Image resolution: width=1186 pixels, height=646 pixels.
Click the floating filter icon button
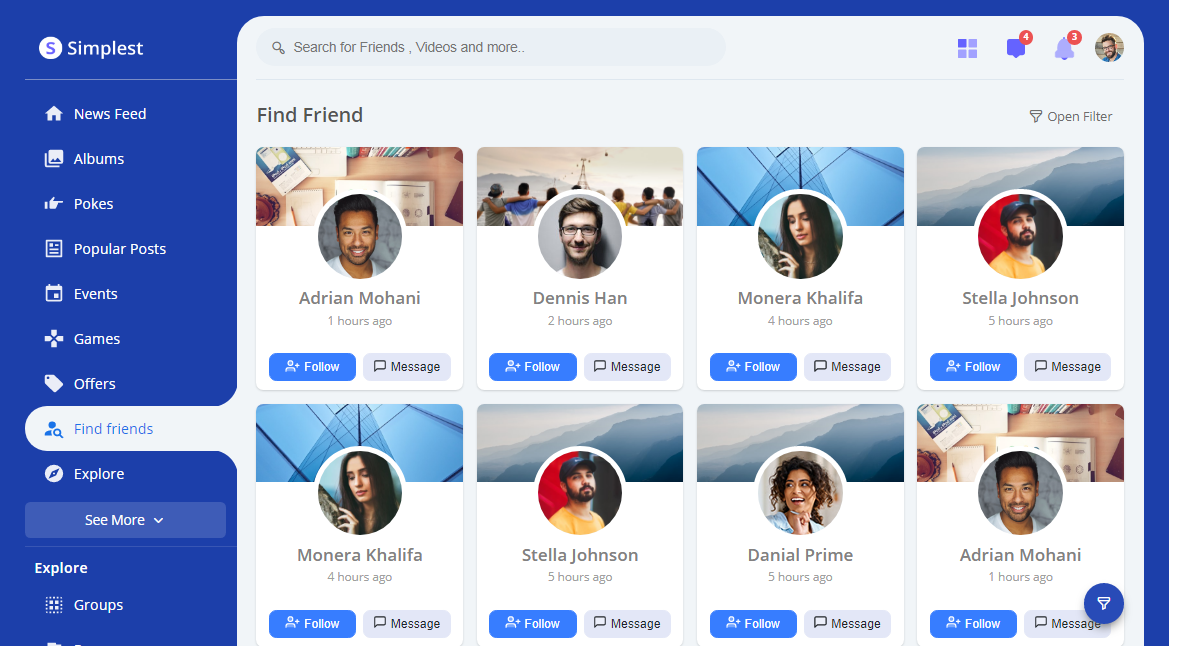(x=1104, y=604)
